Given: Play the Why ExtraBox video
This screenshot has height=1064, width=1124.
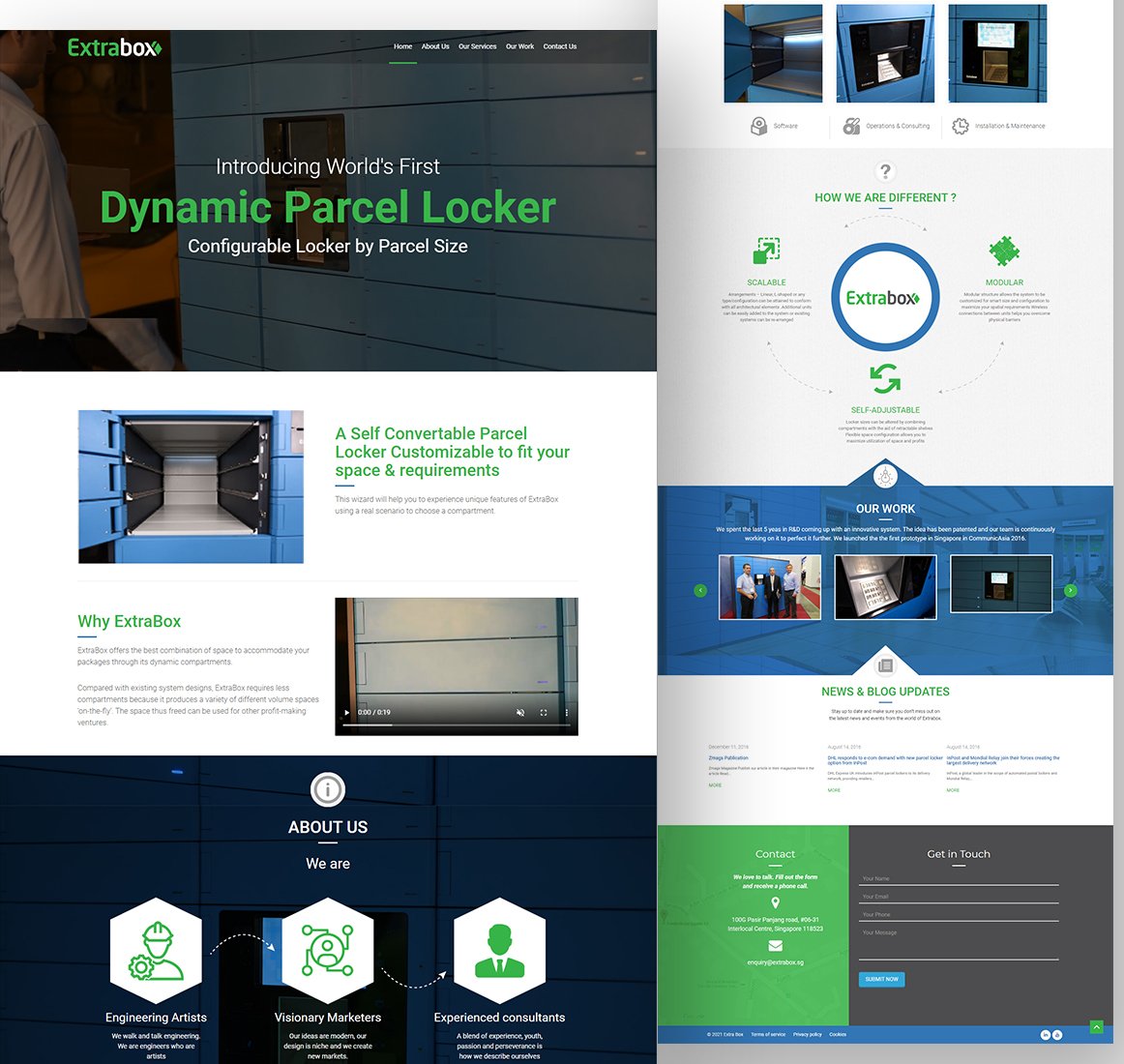Looking at the screenshot, I should pyautogui.click(x=347, y=713).
